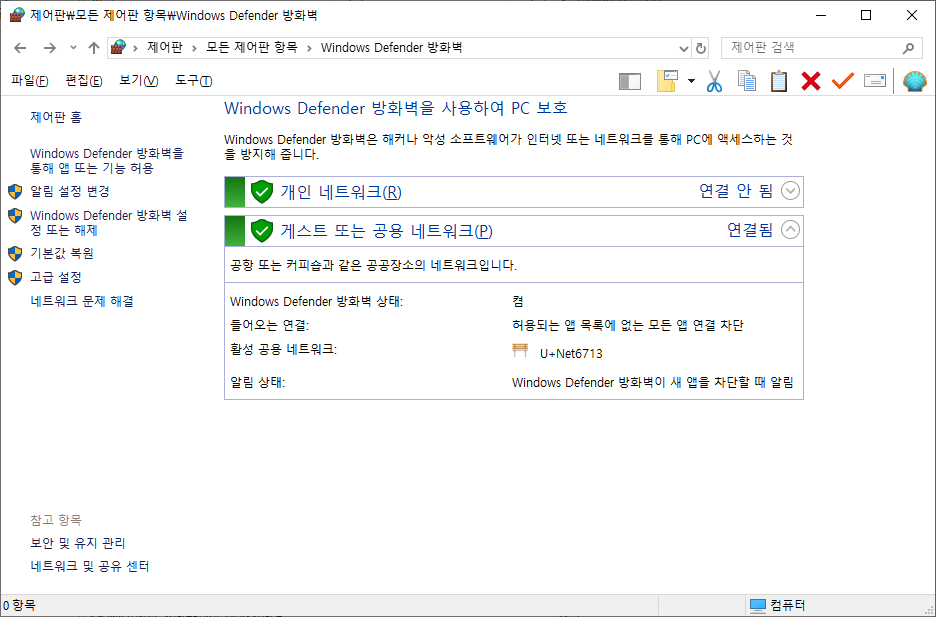Click the shield icon beside 방화벽 설정 또는 해제
This screenshot has height=617, width=936.
[15, 215]
